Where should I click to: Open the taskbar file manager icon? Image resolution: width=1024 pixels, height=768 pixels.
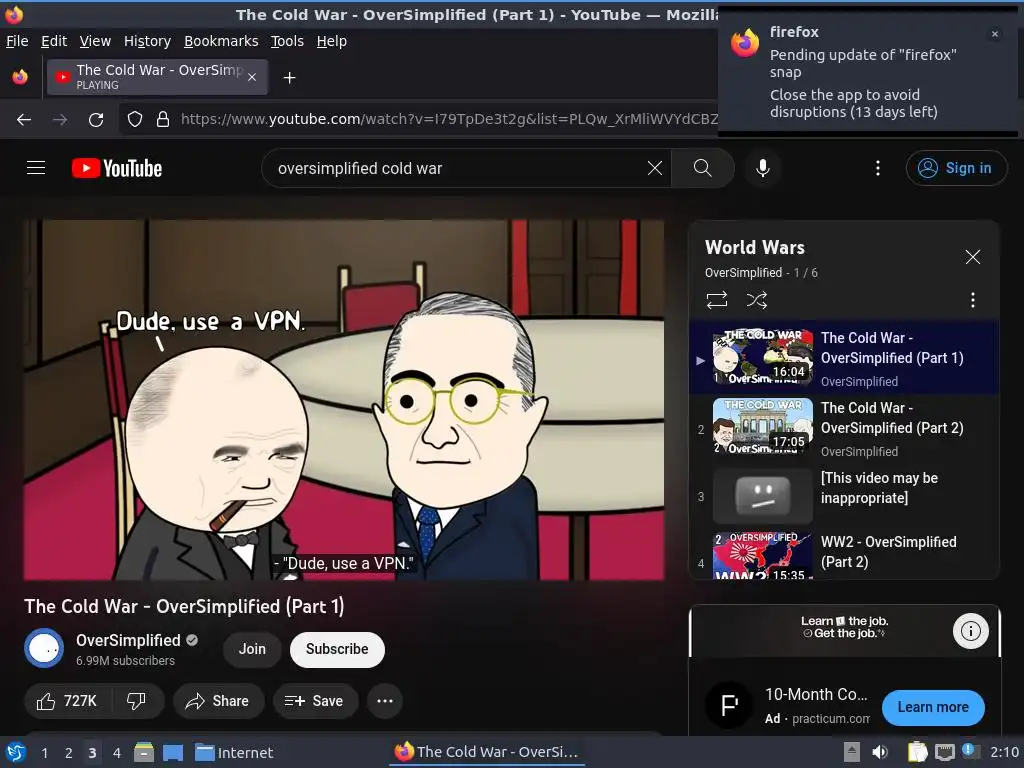pyautogui.click(x=144, y=752)
